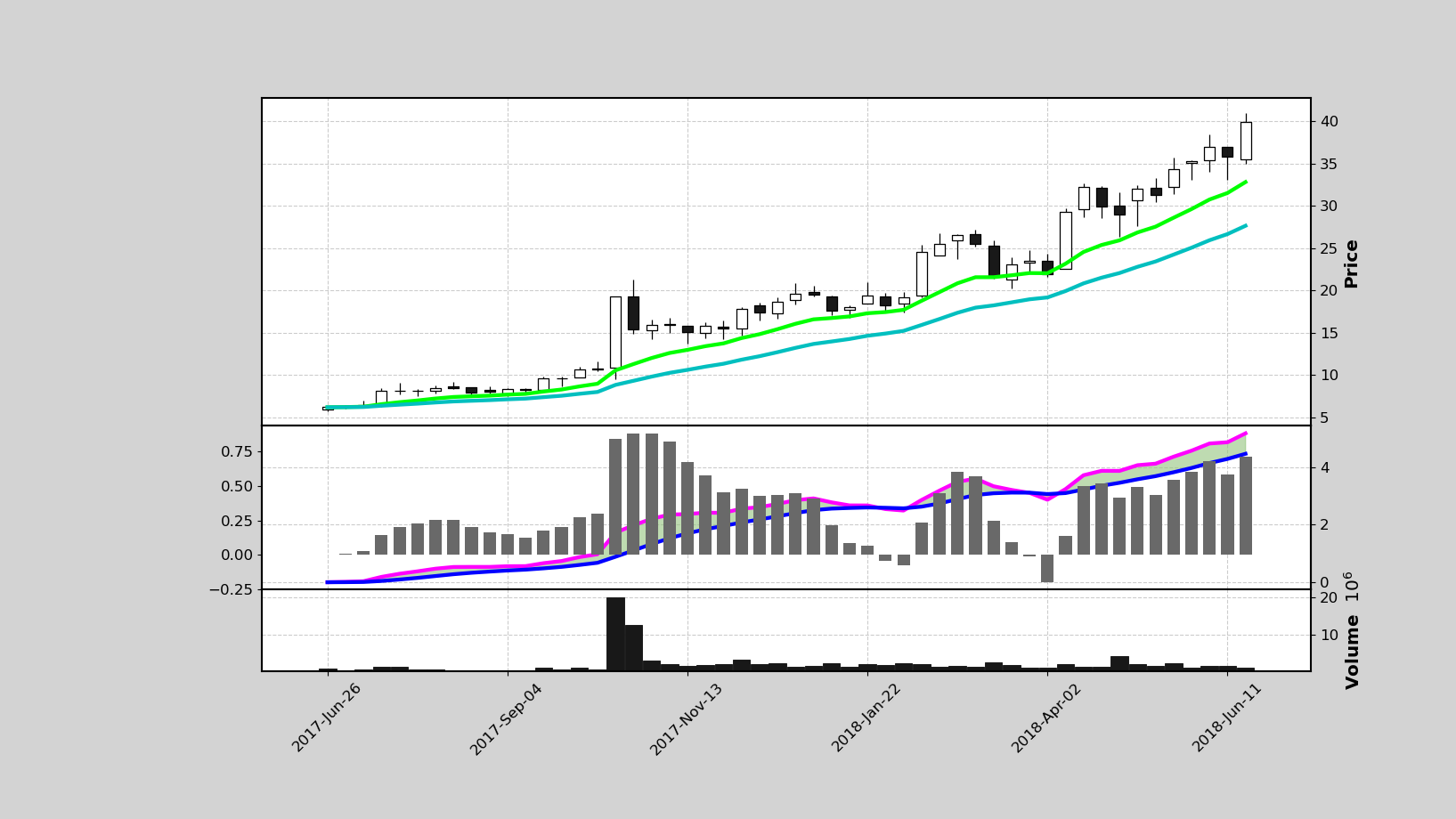Click the 10 tick on Price axis
Screen dimensions: 1456x819
pyautogui.click(x=1330, y=375)
